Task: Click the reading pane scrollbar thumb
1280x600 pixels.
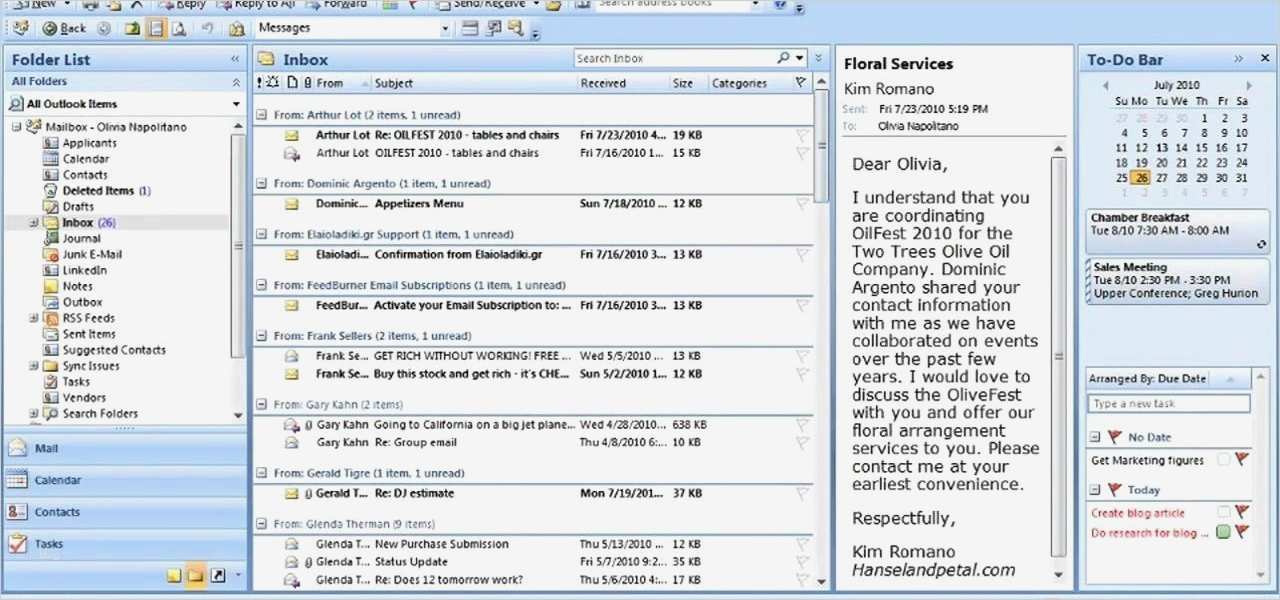Action: click(x=1059, y=355)
